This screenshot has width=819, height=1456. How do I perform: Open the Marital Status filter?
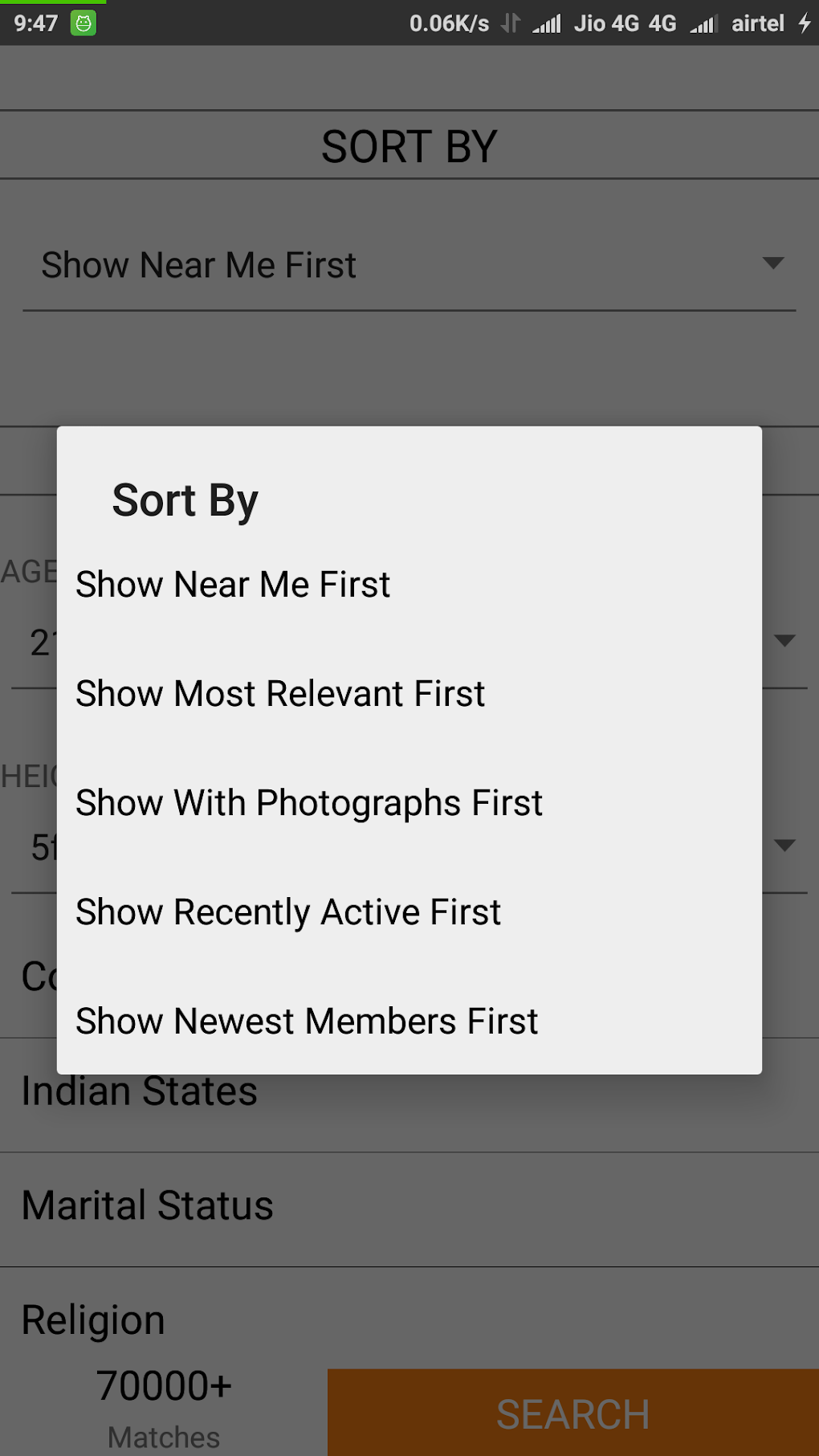[x=148, y=1205]
